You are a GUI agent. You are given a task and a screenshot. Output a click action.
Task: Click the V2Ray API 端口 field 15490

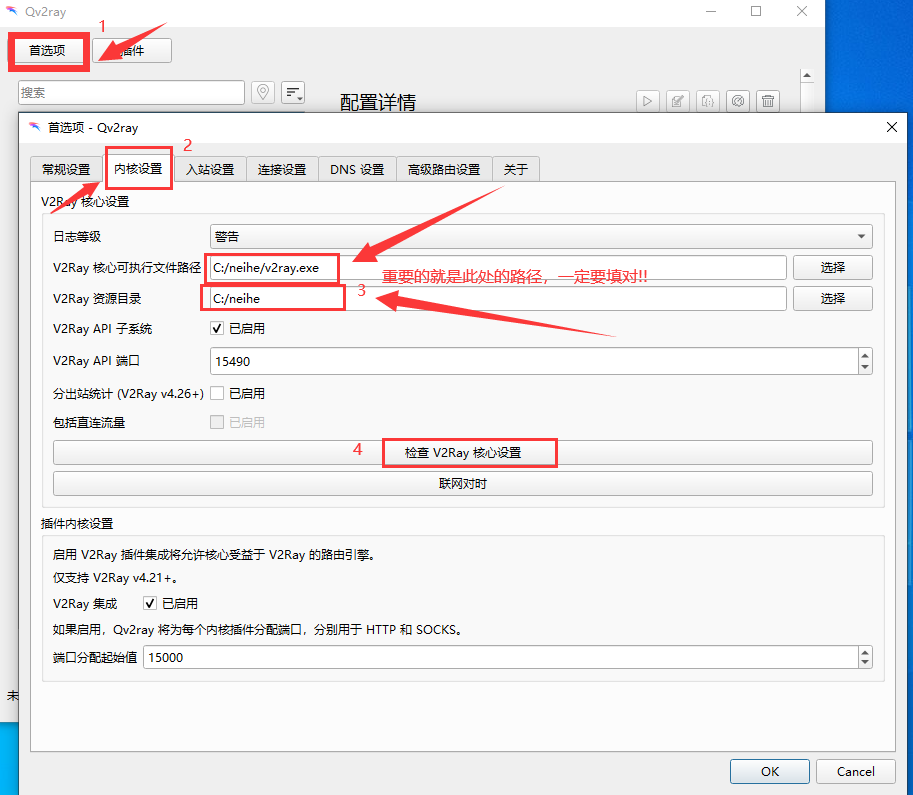(x=534, y=361)
